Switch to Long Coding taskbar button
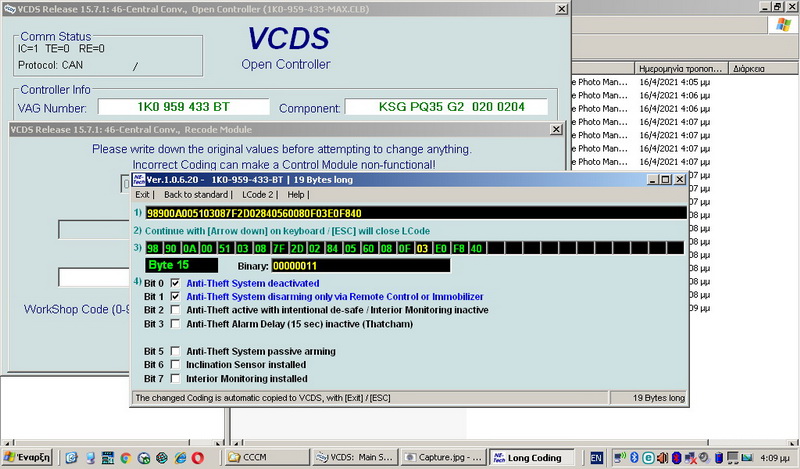The width and height of the screenshot is (800, 469). [x=531, y=457]
